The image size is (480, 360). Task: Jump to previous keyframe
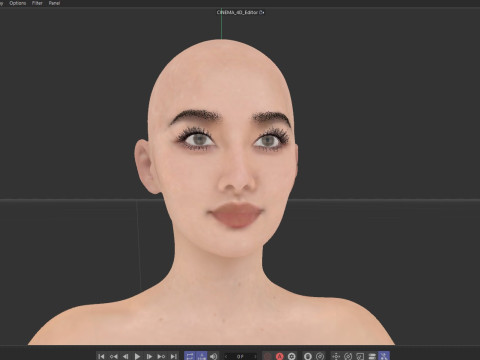113,356
